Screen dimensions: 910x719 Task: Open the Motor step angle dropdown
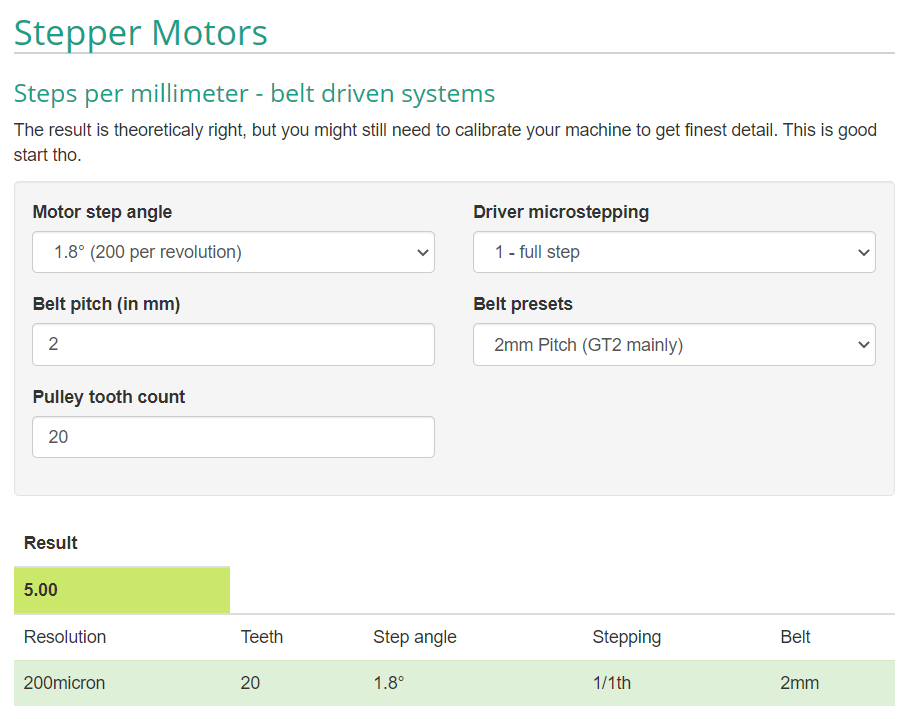(233, 252)
